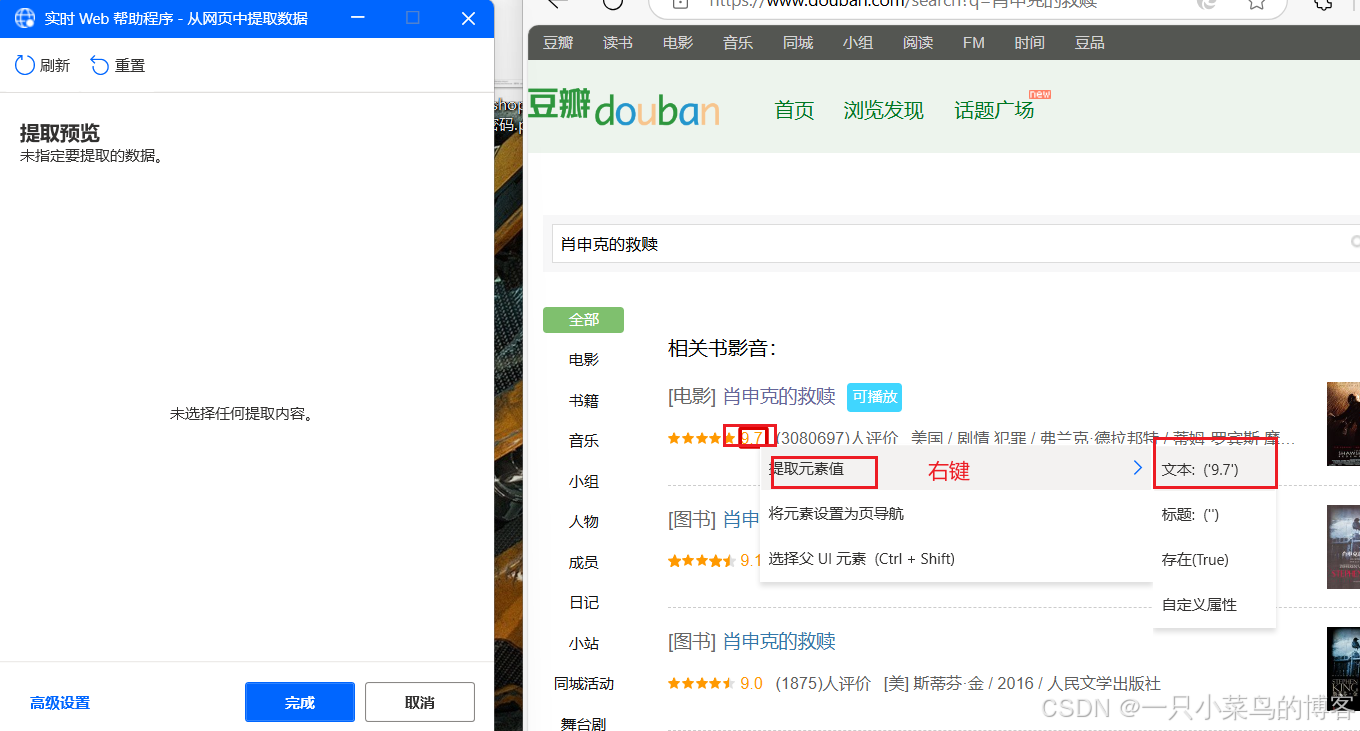Select 书籍 category filter
Image resolution: width=1360 pixels, height=731 pixels.
[x=584, y=400]
